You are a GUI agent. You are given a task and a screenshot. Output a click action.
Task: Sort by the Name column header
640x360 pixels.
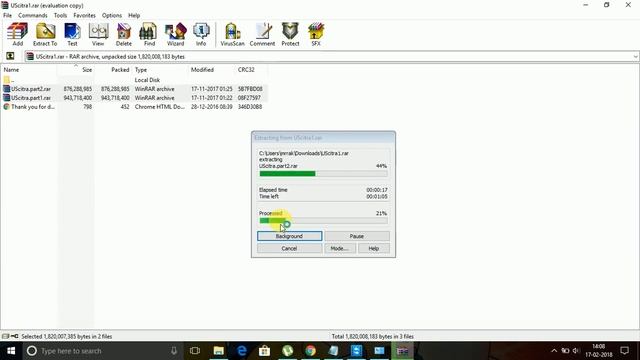coord(29,70)
